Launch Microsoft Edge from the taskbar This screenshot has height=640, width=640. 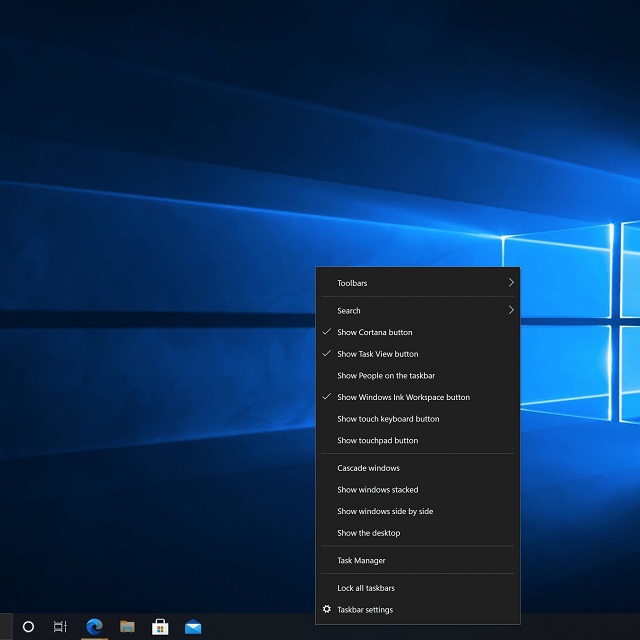[x=94, y=627]
